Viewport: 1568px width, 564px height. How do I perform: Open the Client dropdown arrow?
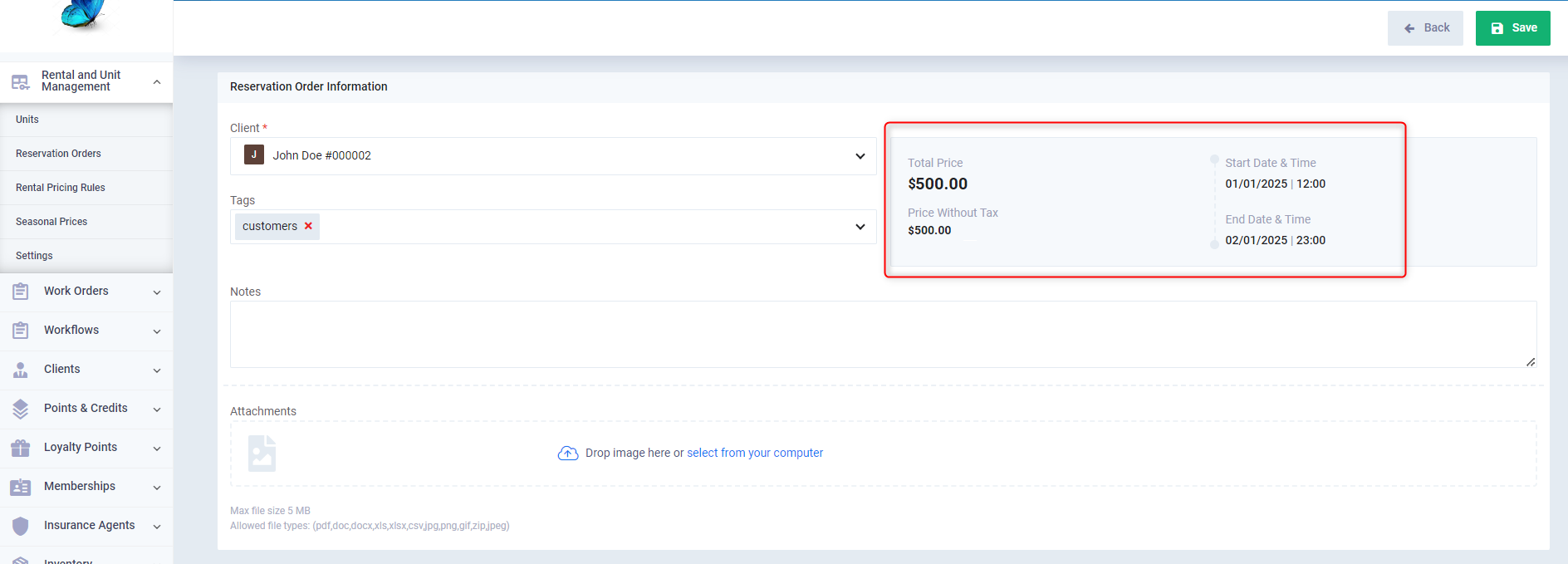click(x=860, y=156)
